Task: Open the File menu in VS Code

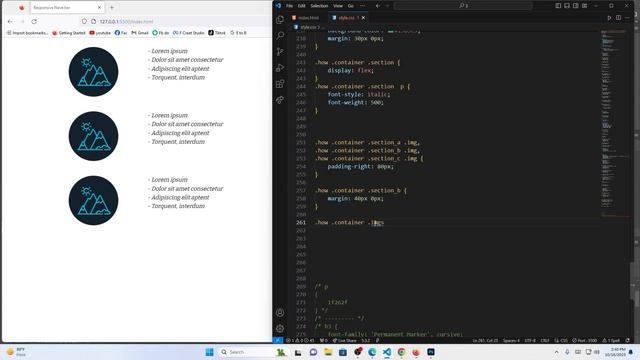Action: coord(289,6)
